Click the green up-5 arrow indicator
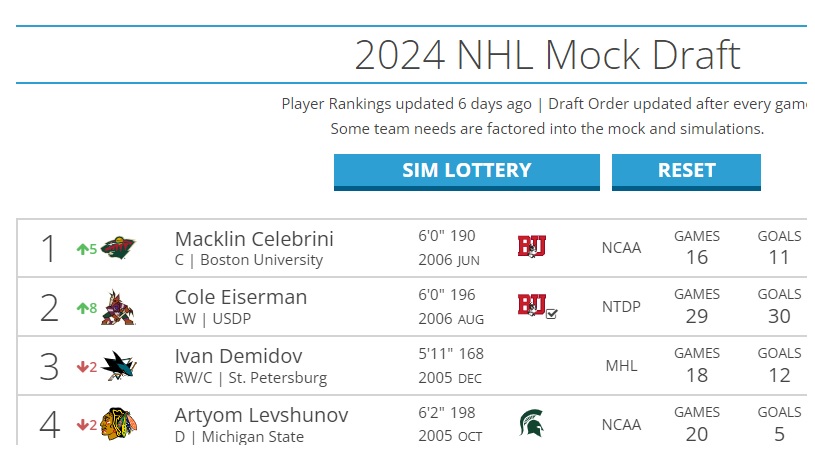Image resolution: width=815 pixels, height=456 pixels. [87, 249]
